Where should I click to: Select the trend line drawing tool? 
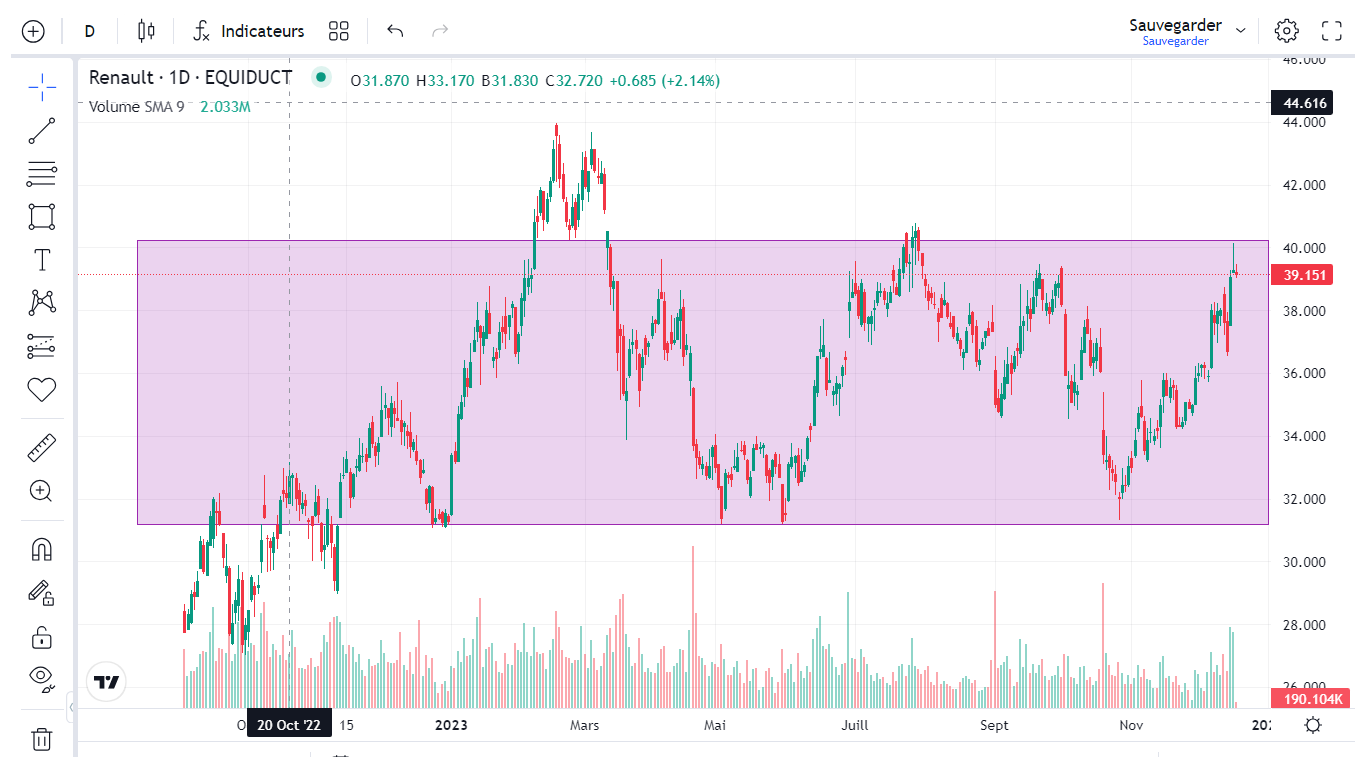tap(41, 130)
